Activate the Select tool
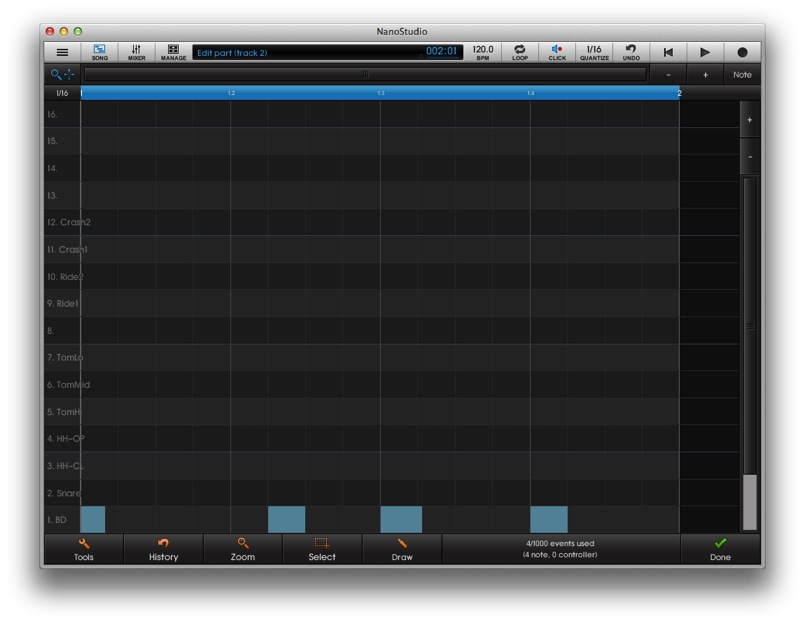This screenshot has width=805, height=624. [322, 550]
